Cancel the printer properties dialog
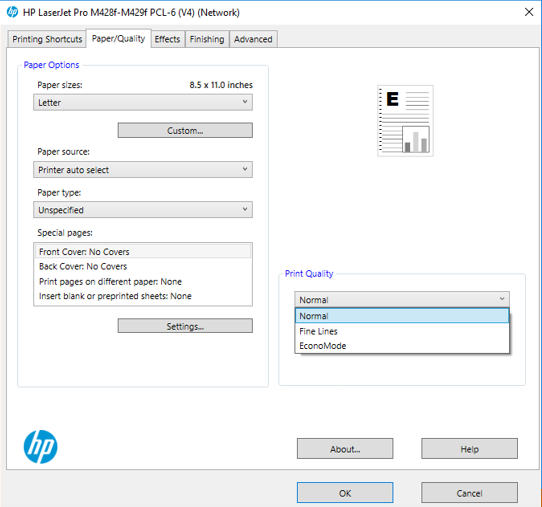 pos(469,492)
